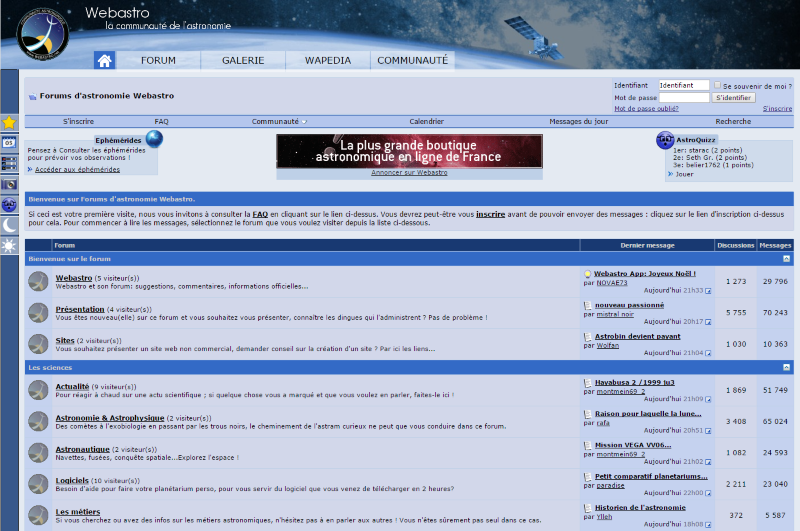Open the FORUM main tab

pos(158,60)
